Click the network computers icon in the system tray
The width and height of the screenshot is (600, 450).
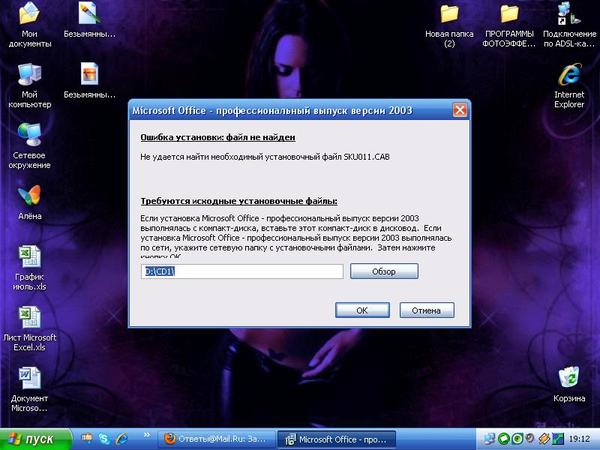pos(489,439)
